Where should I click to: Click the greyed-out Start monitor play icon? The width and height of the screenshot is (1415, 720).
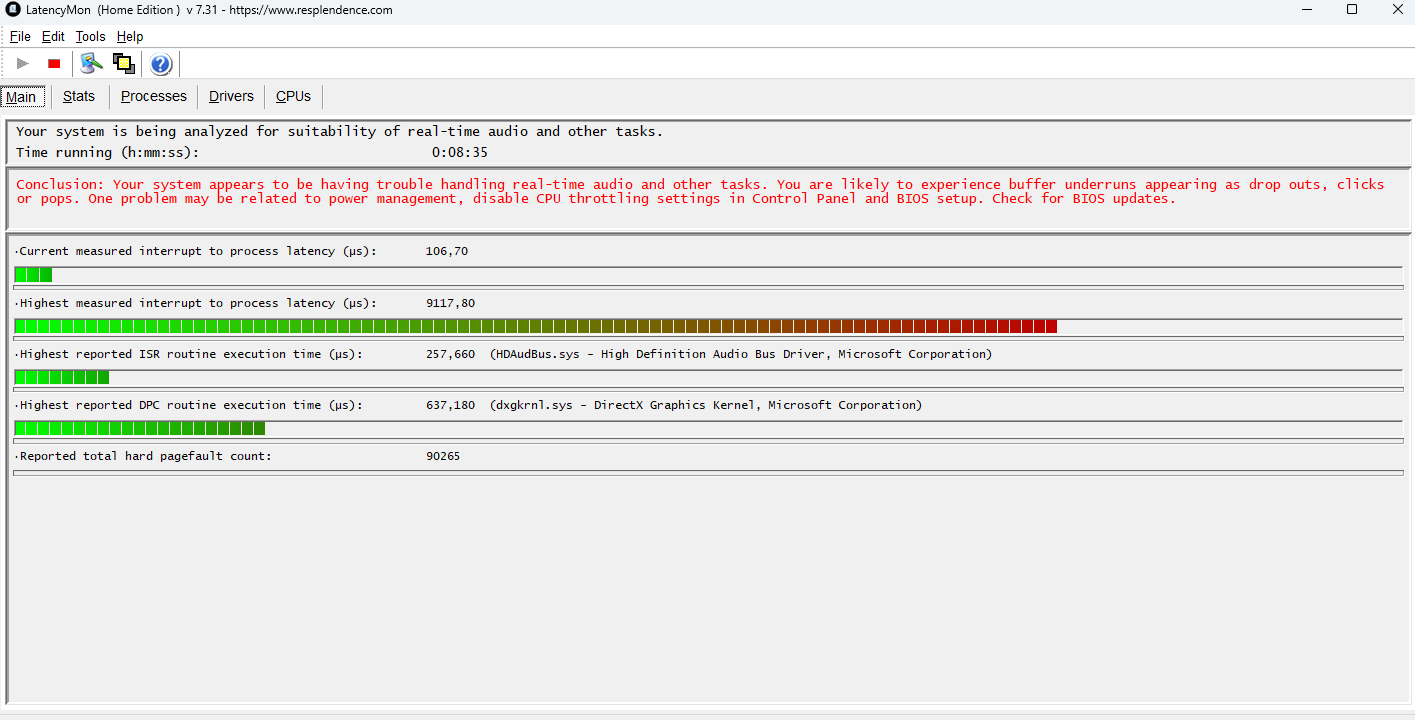(23, 64)
